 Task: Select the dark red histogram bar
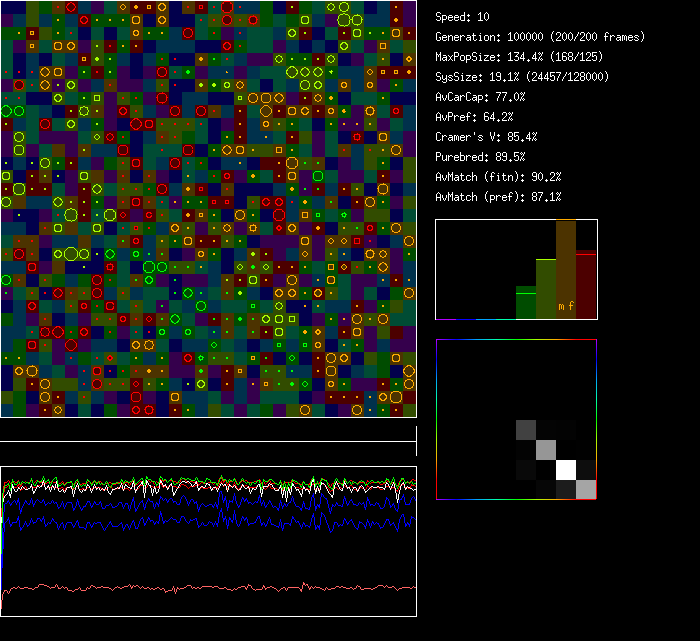click(586, 285)
